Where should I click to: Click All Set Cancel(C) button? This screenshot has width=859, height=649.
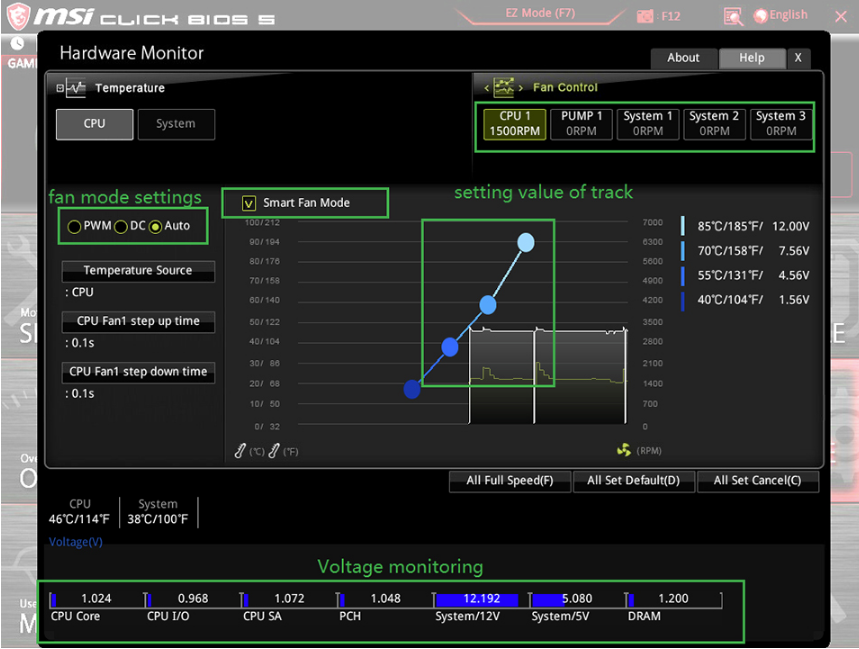click(758, 481)
